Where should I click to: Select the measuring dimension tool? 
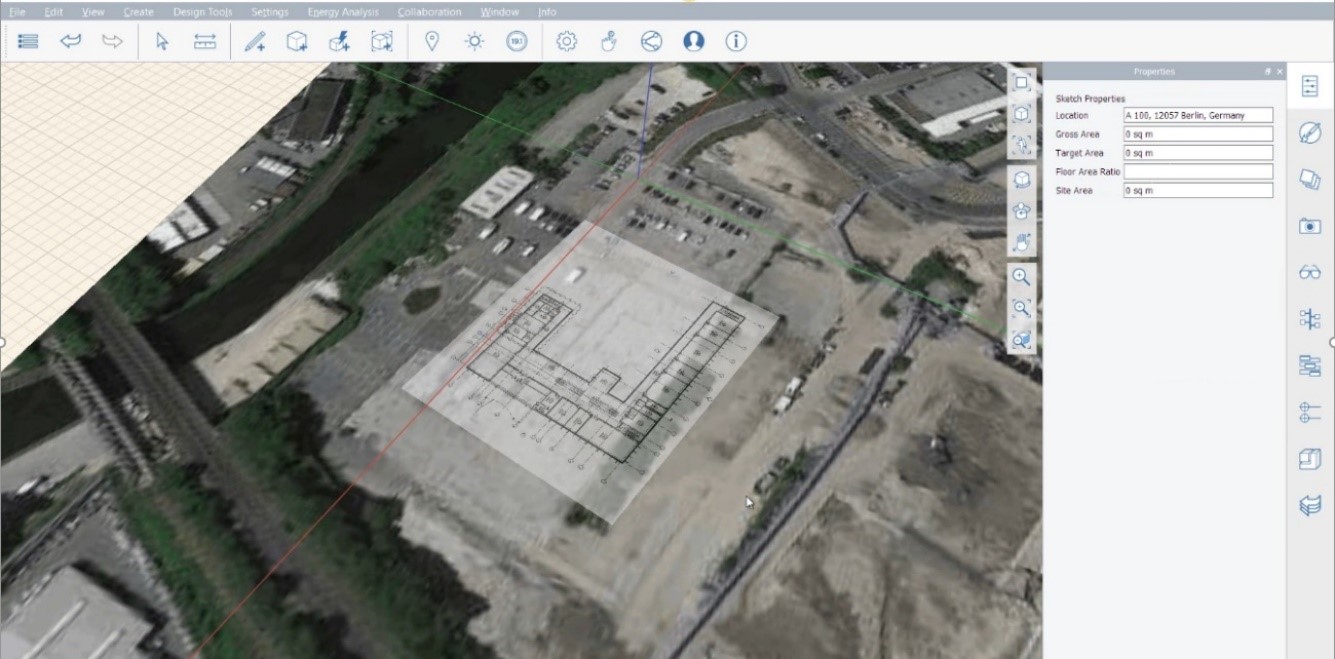point(205,41)
